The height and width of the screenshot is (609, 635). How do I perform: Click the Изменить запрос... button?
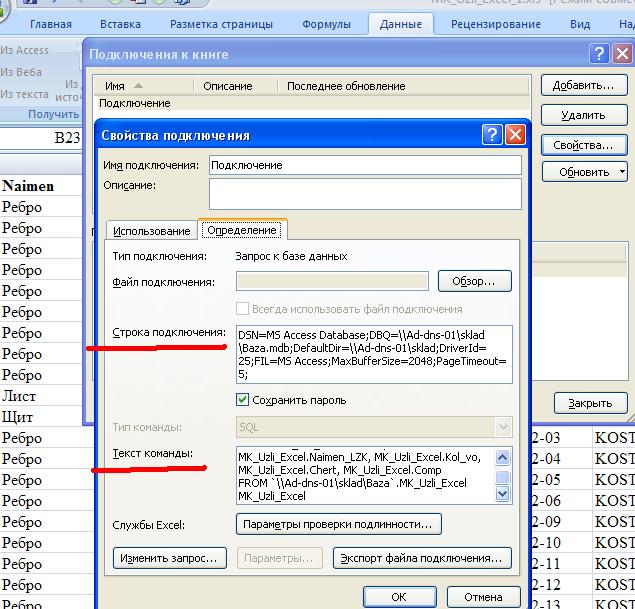click(x=169, y=558)
